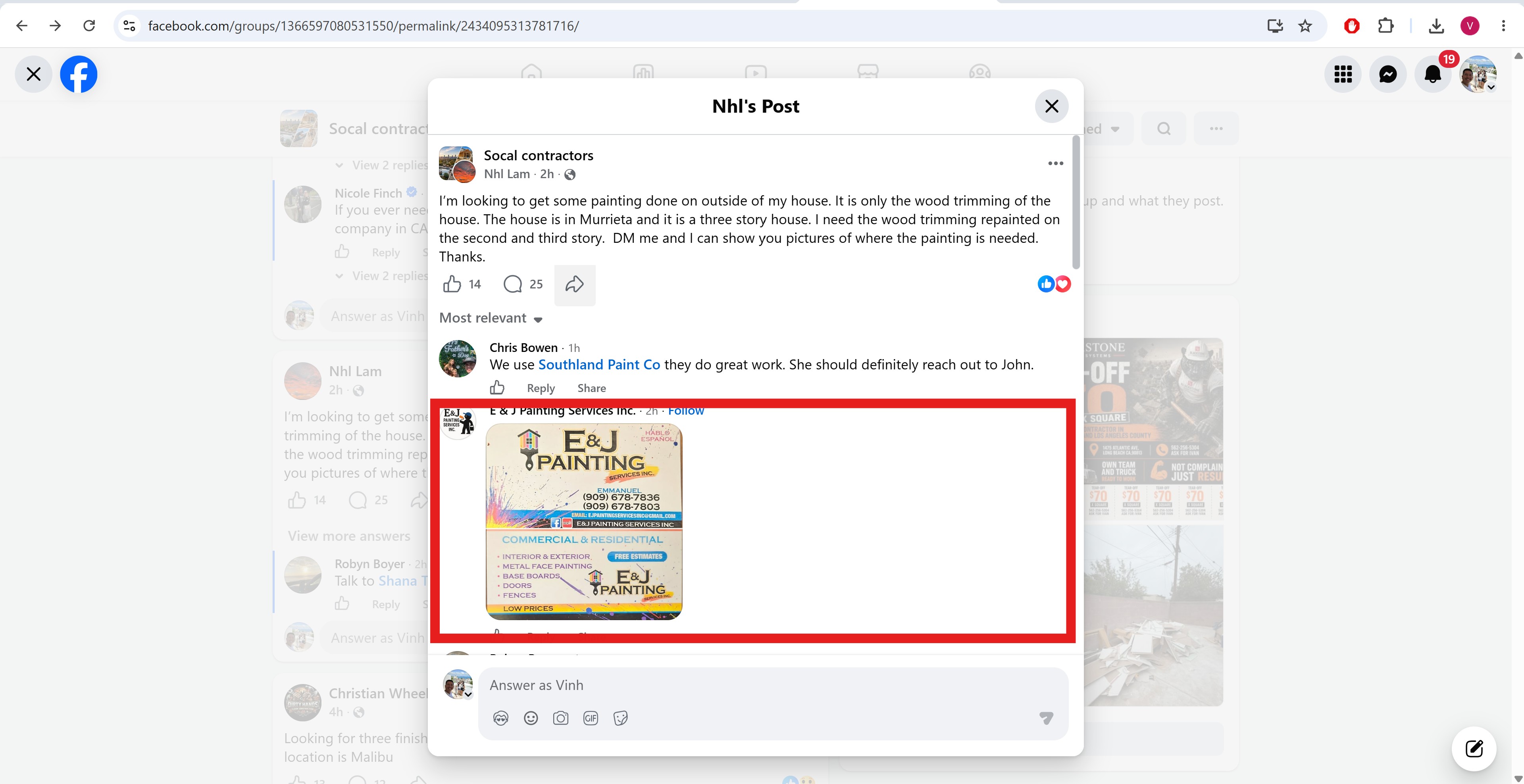Add a GIF to comment
The image size is (1524, 784).
coord(591,719)
